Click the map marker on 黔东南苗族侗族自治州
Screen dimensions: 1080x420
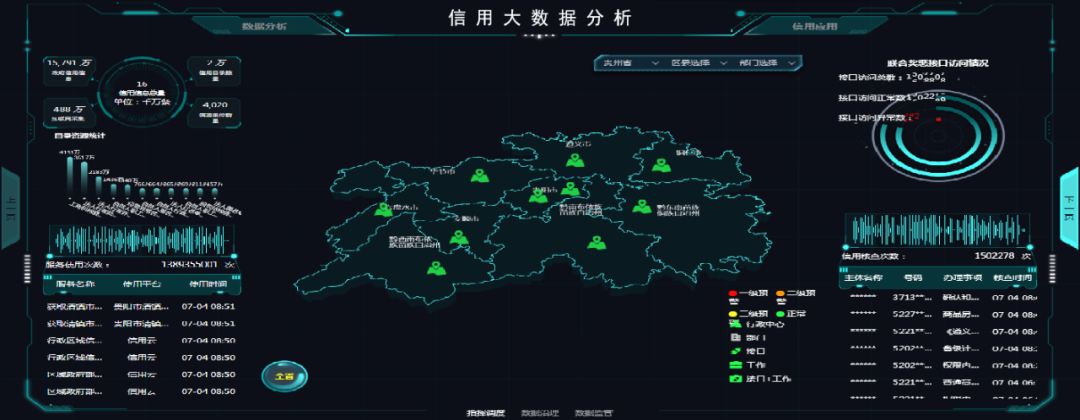click(x=641, y=206)
